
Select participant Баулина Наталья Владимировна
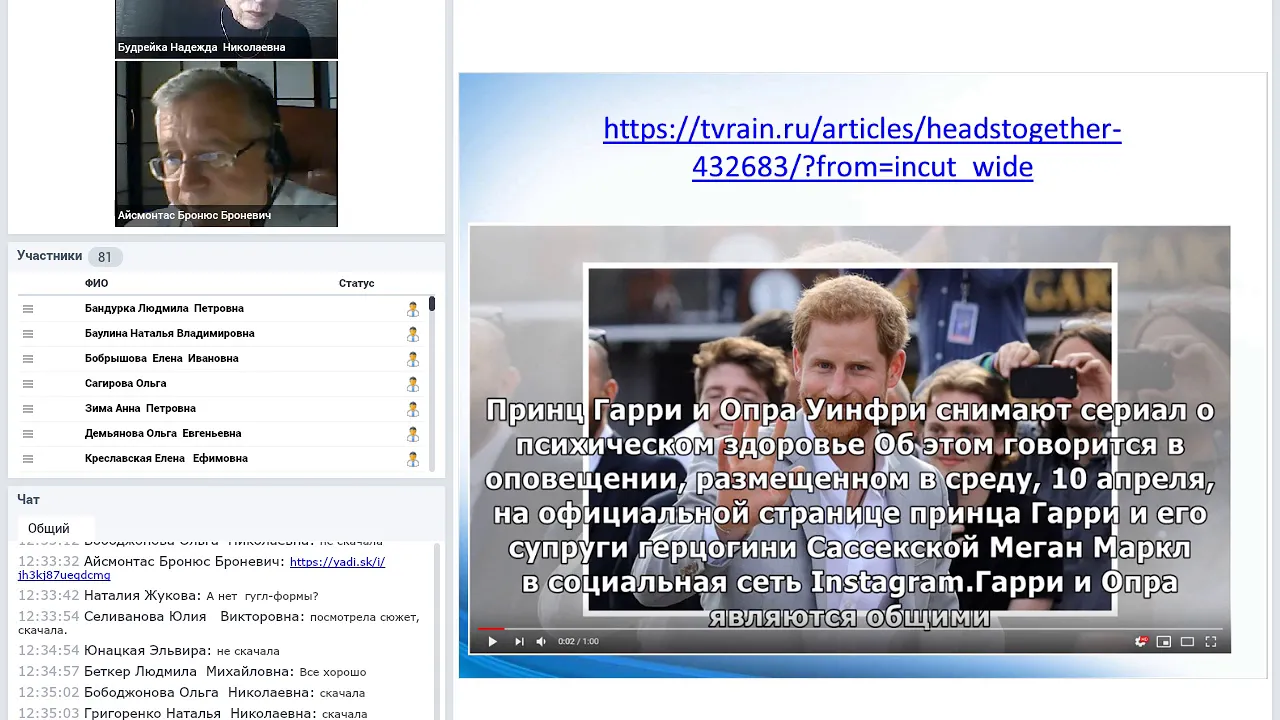(x=170, y=333)
